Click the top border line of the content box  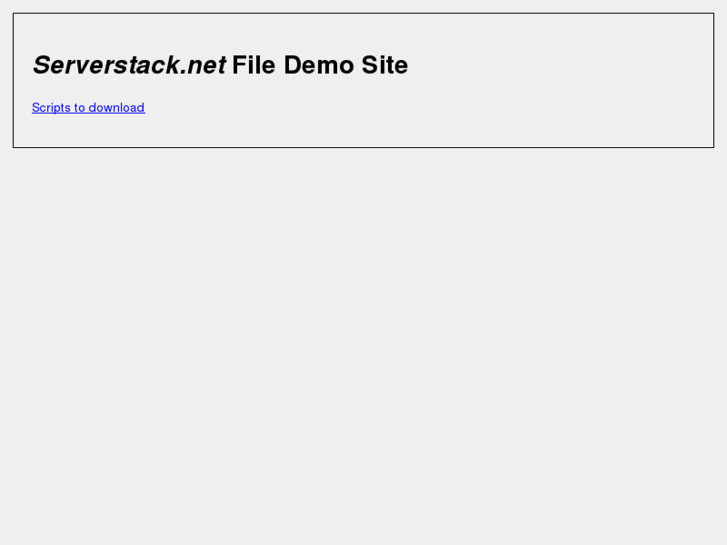tap(364, 13)
